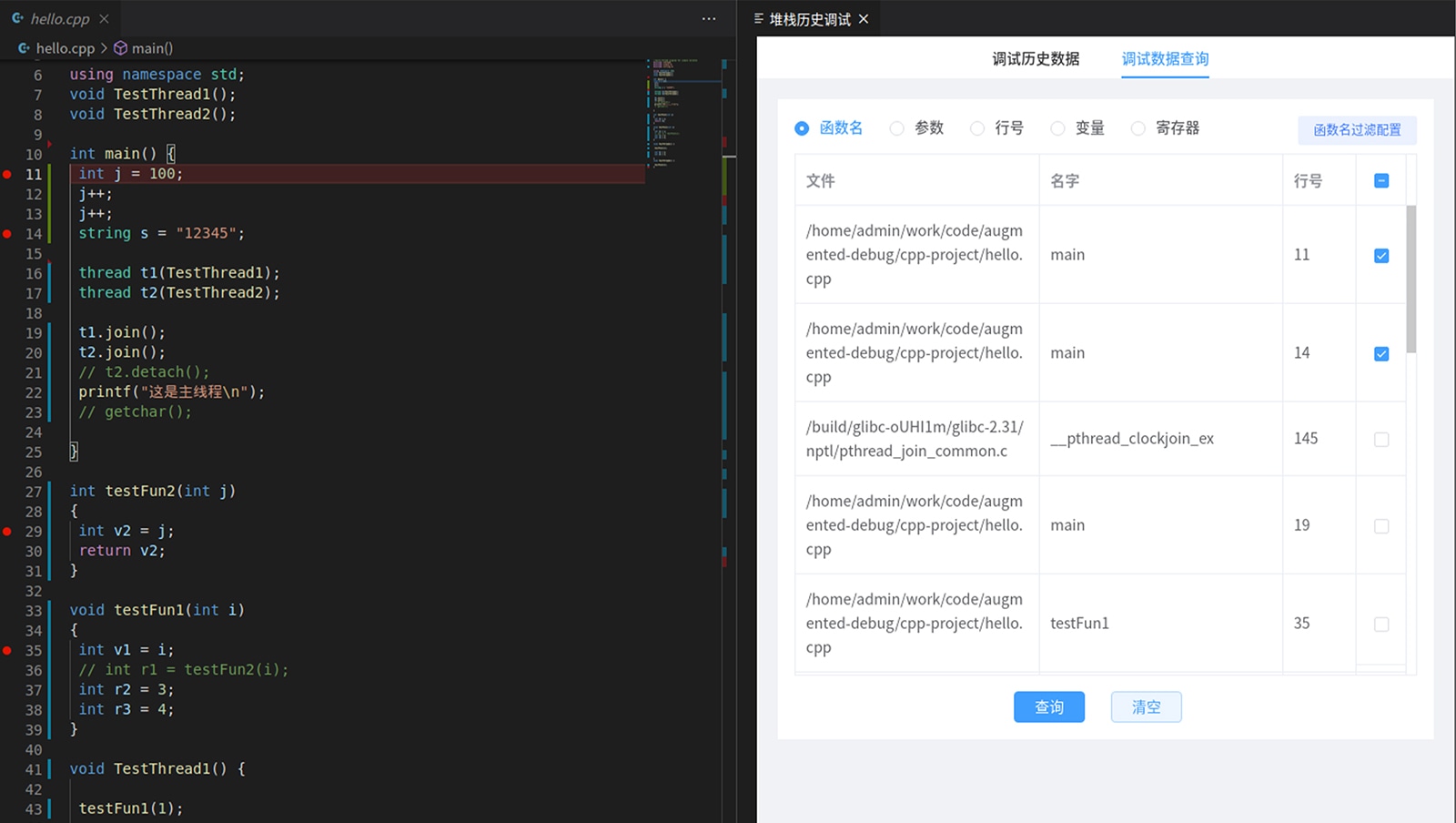Toggle the breakpoint dot on line 35
The height and width of the screenshot is (823, 1456).
click(7, 650)
